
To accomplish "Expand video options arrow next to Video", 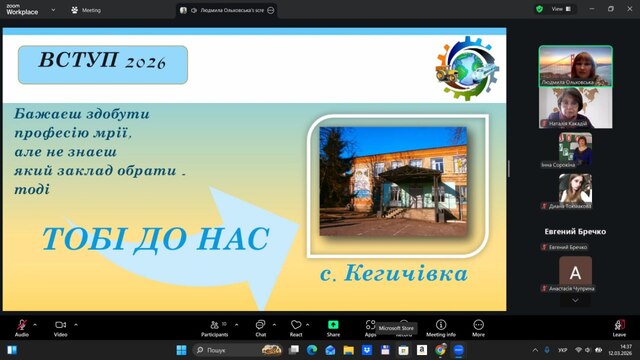I will pyautogui.click(x=76, y=325).
